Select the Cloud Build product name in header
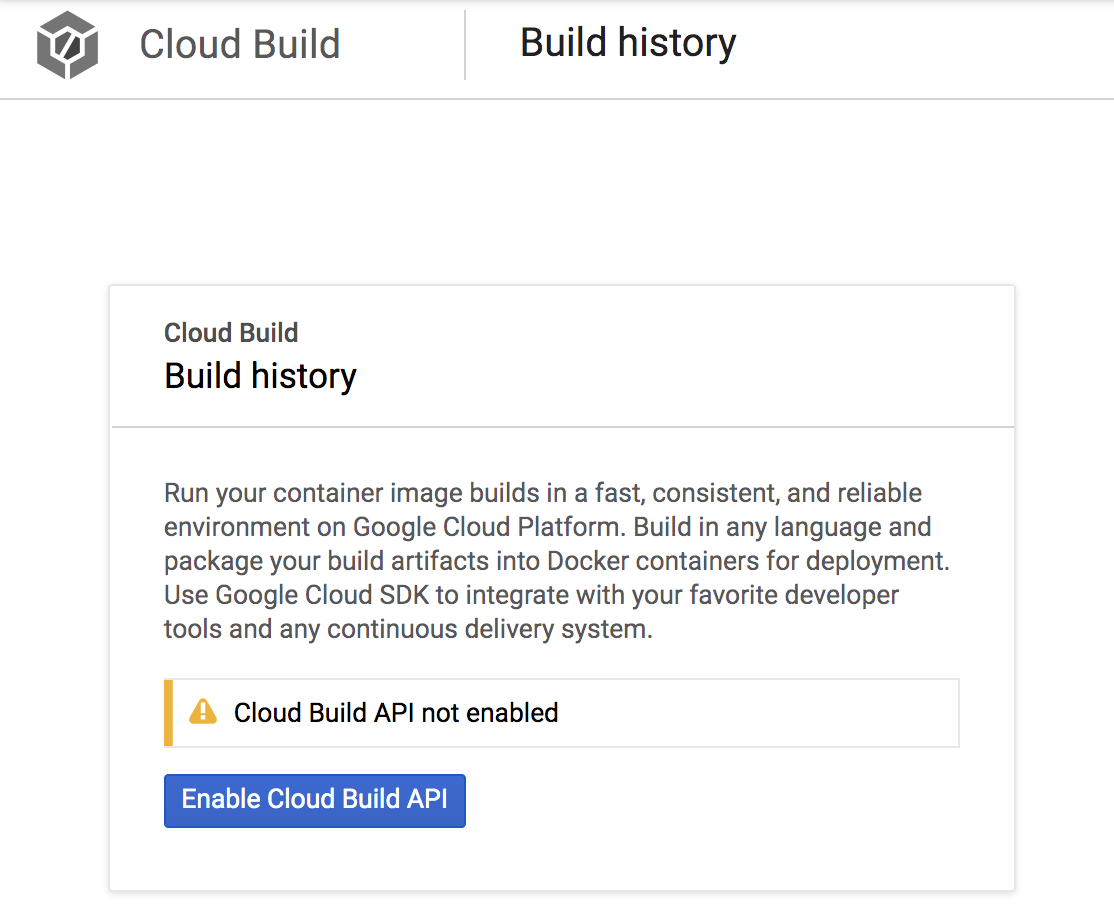This screenshot has width=1114, height=918. (x=239, y=45)
